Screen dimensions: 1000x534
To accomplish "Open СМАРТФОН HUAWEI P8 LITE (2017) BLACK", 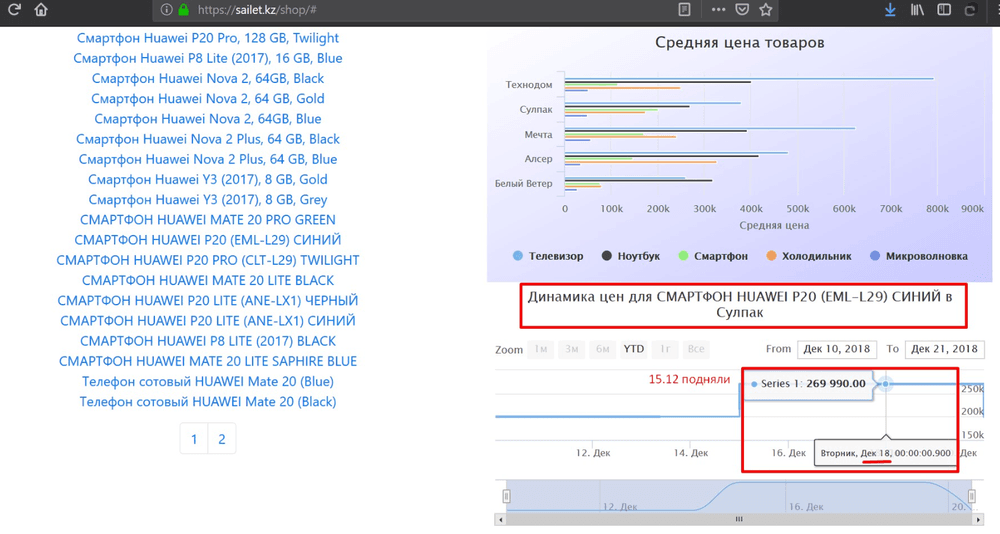I will click(208, 341).
